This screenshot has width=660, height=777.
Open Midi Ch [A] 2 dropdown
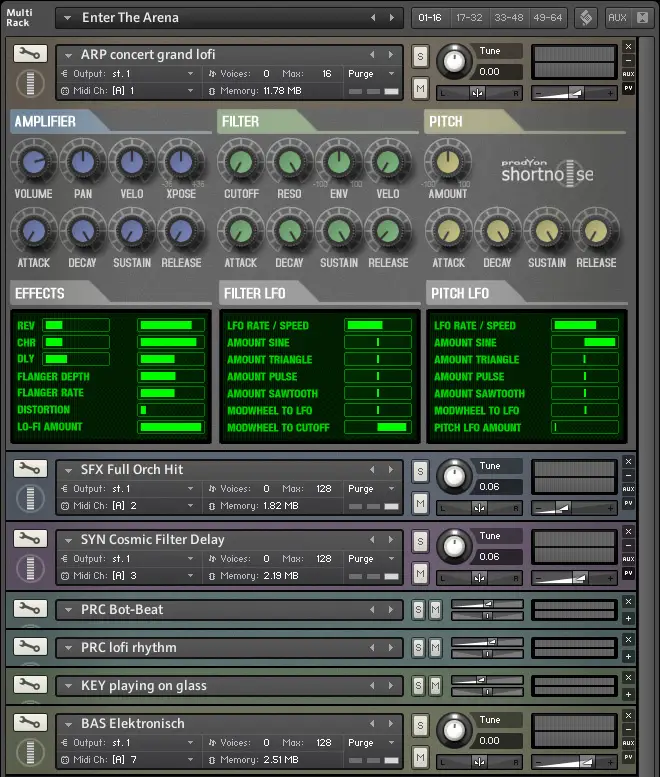190,505
